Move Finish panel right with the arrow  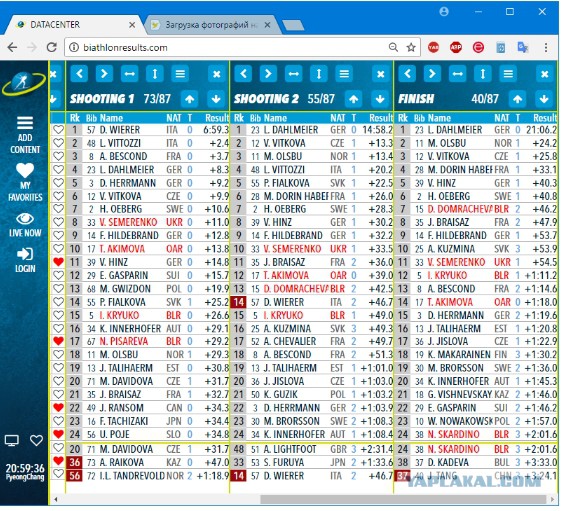pos(432,74)
